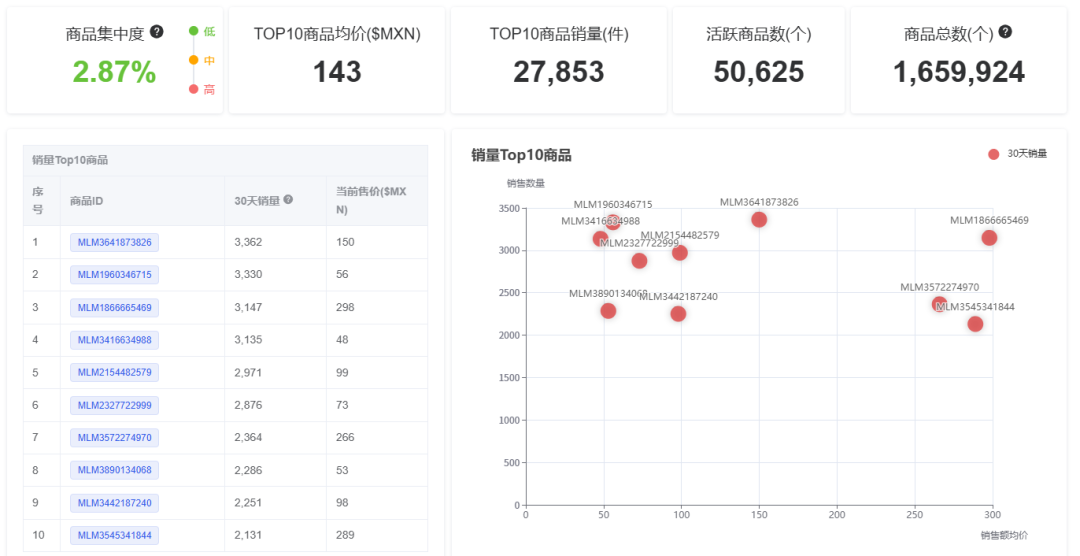
Task: Click the orange 中 concentration level dot
Action: point(194,60)
